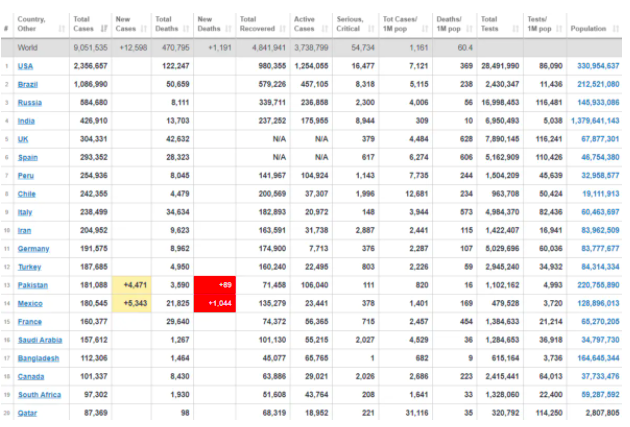This screenshot has height=427, width=630.
Task: Open the USA country link
Action: point(25,66)
